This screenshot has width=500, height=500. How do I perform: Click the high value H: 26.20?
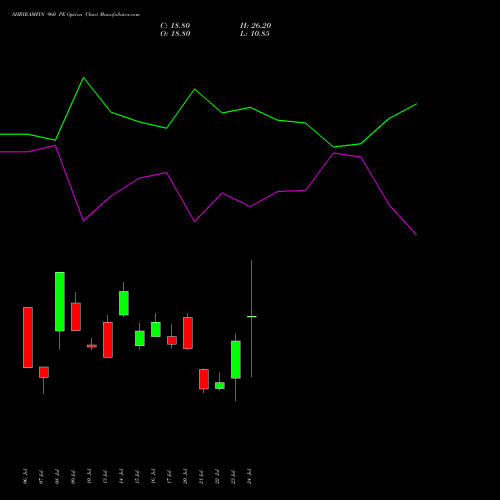click(256, 26)
